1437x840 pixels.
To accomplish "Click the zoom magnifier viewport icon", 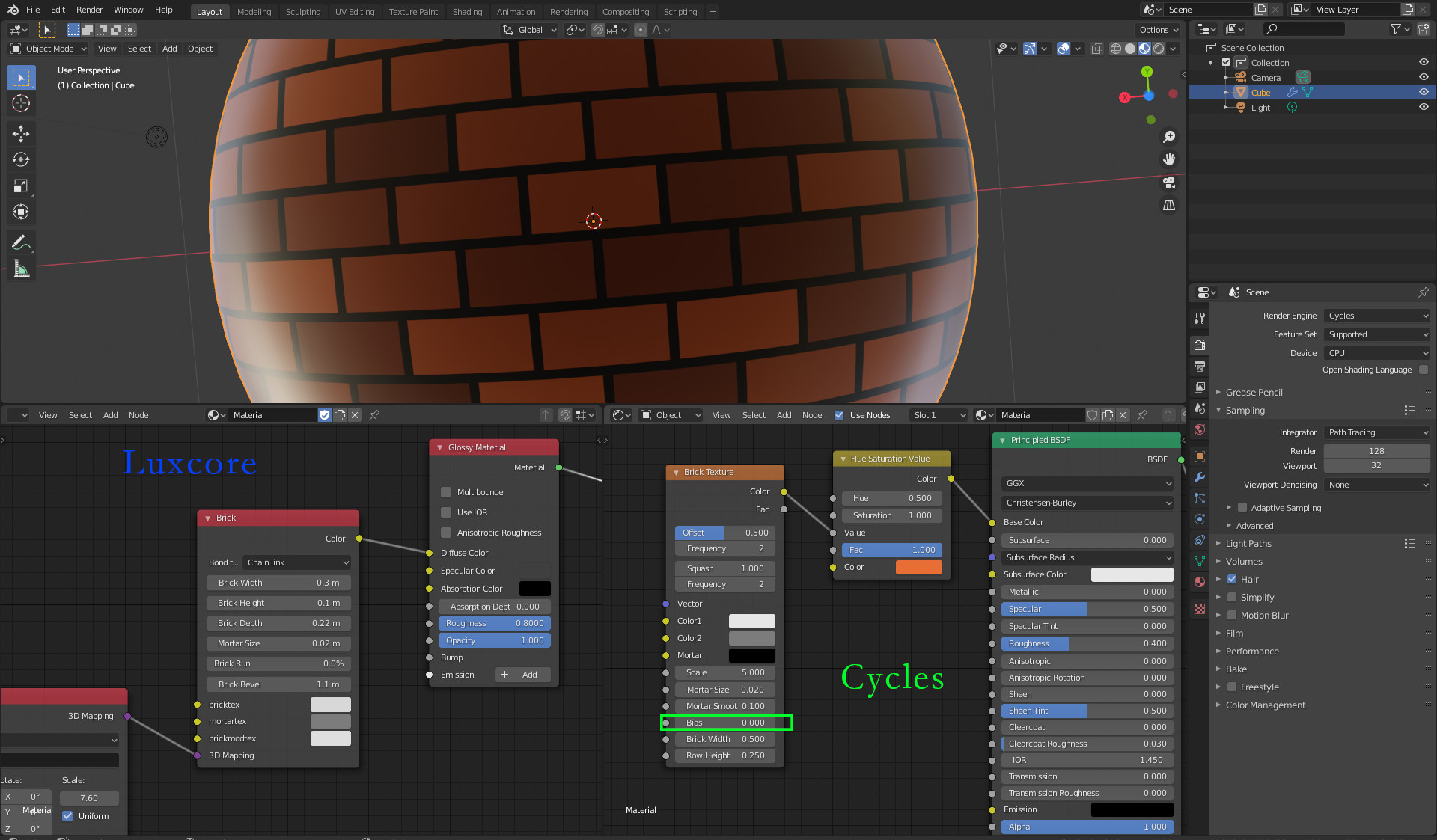I will click(x=1168, y=137).
